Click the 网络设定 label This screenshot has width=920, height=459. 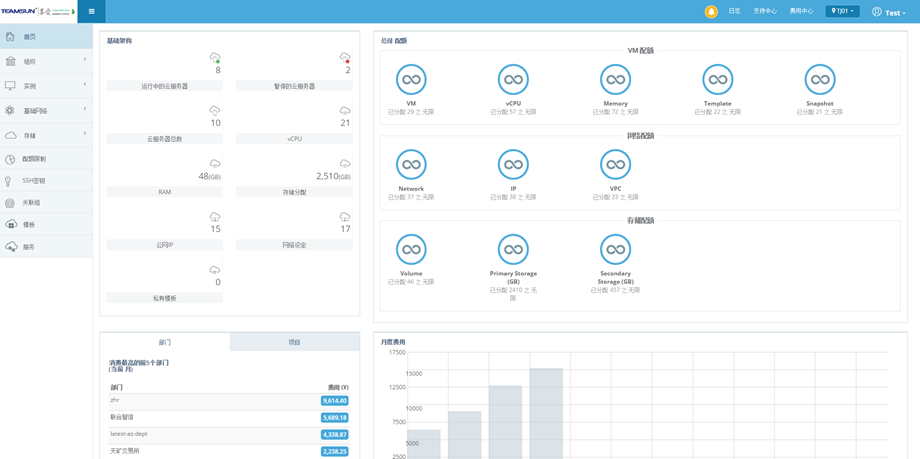[295, 245]
